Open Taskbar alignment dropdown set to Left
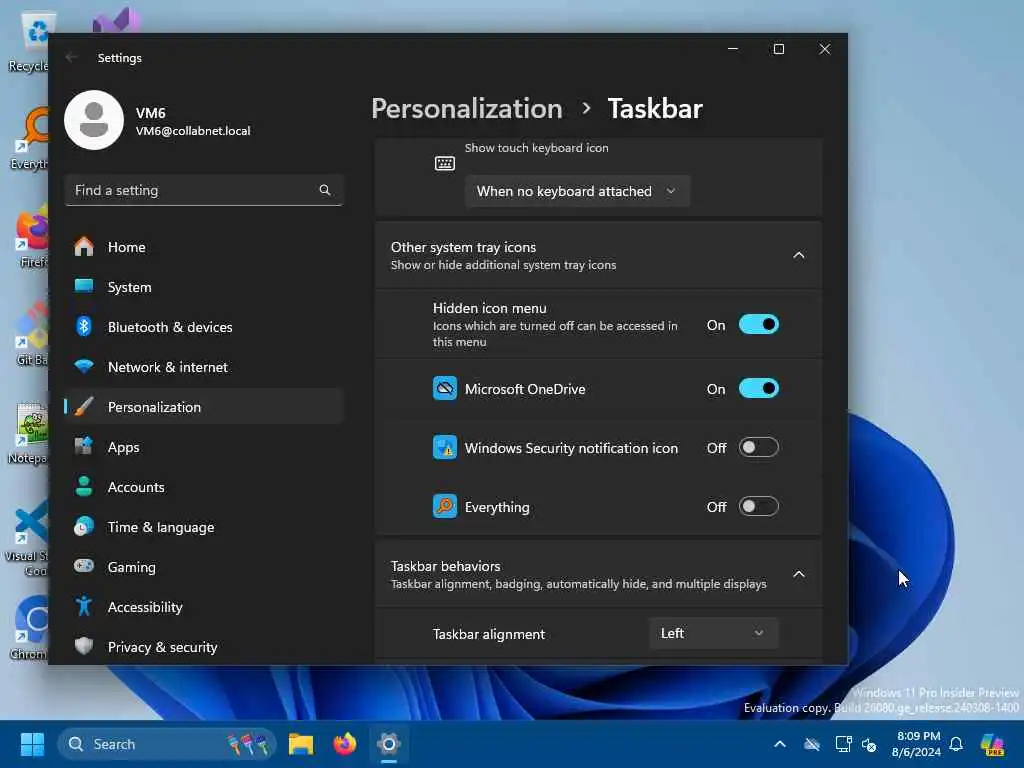Image resolution: width=1024 pixels, height=768 pixels. coord(713,633)
